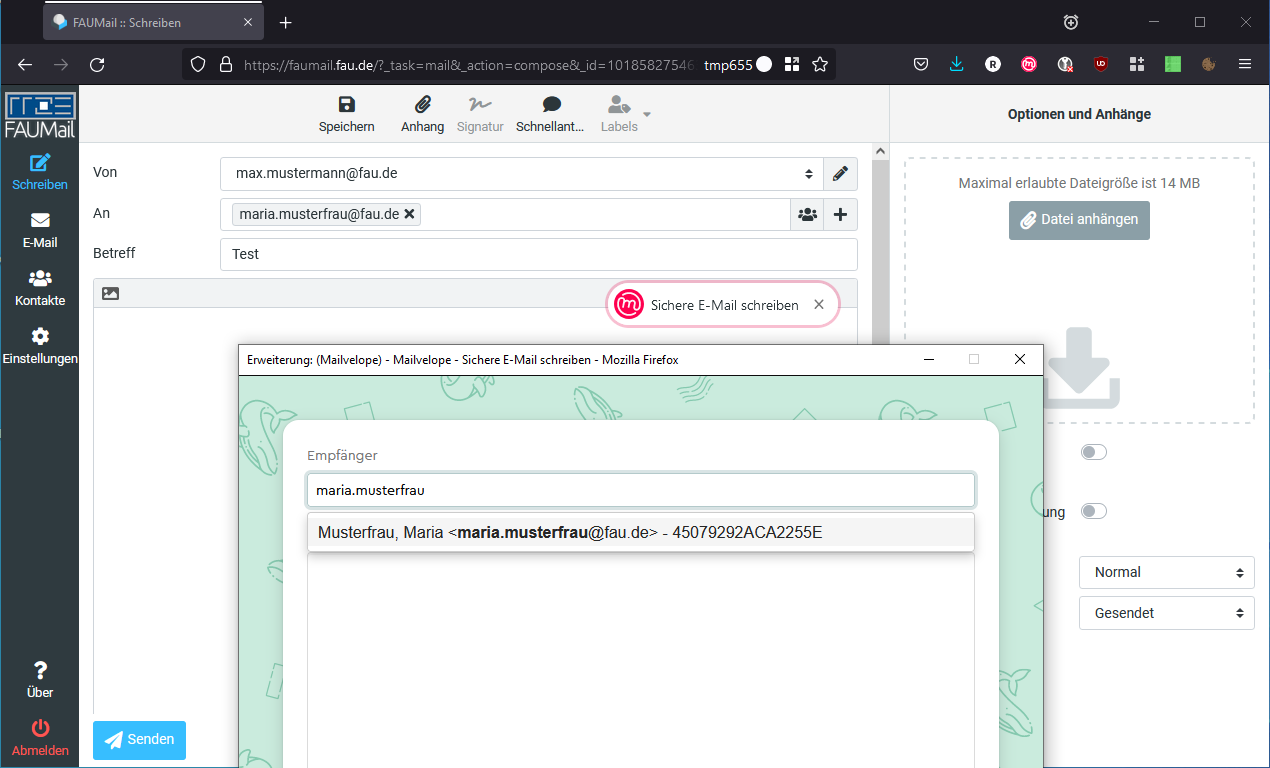
Task: Click the insert image icon in editor toolbar
Action: [111, 294]
